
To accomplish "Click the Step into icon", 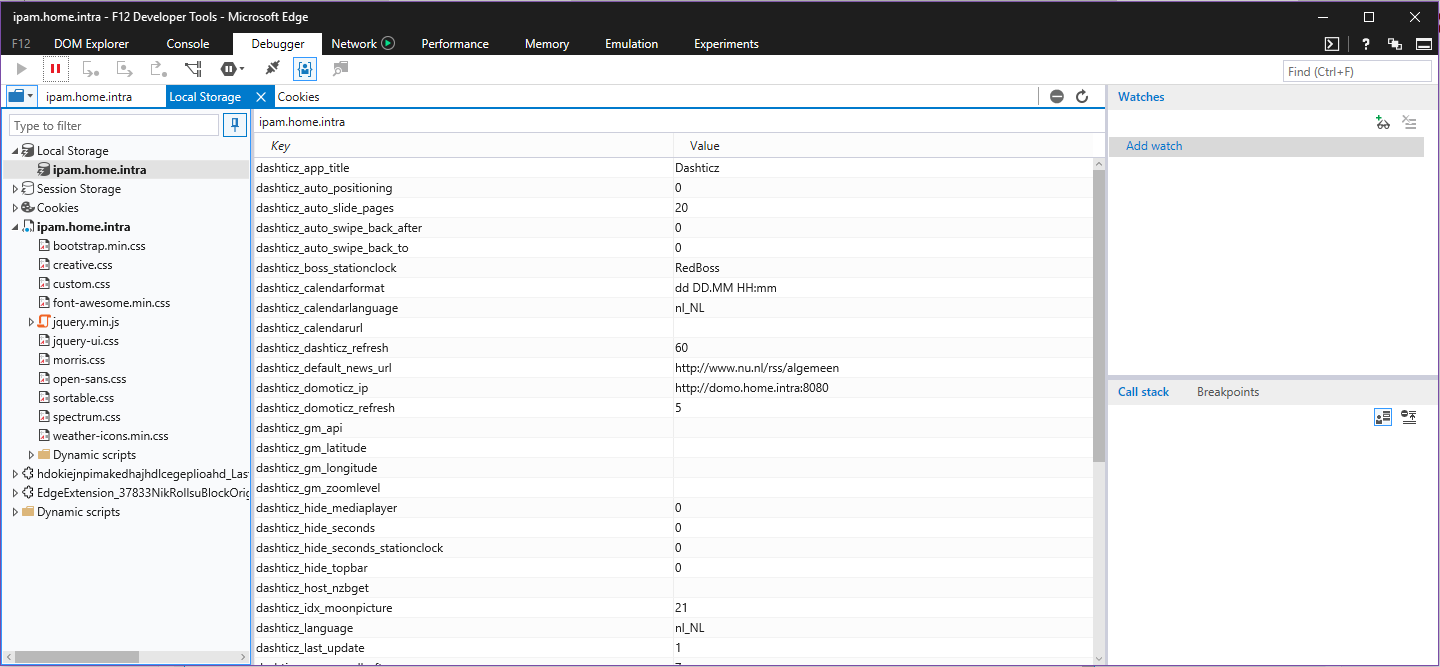I will click(91, 69).
